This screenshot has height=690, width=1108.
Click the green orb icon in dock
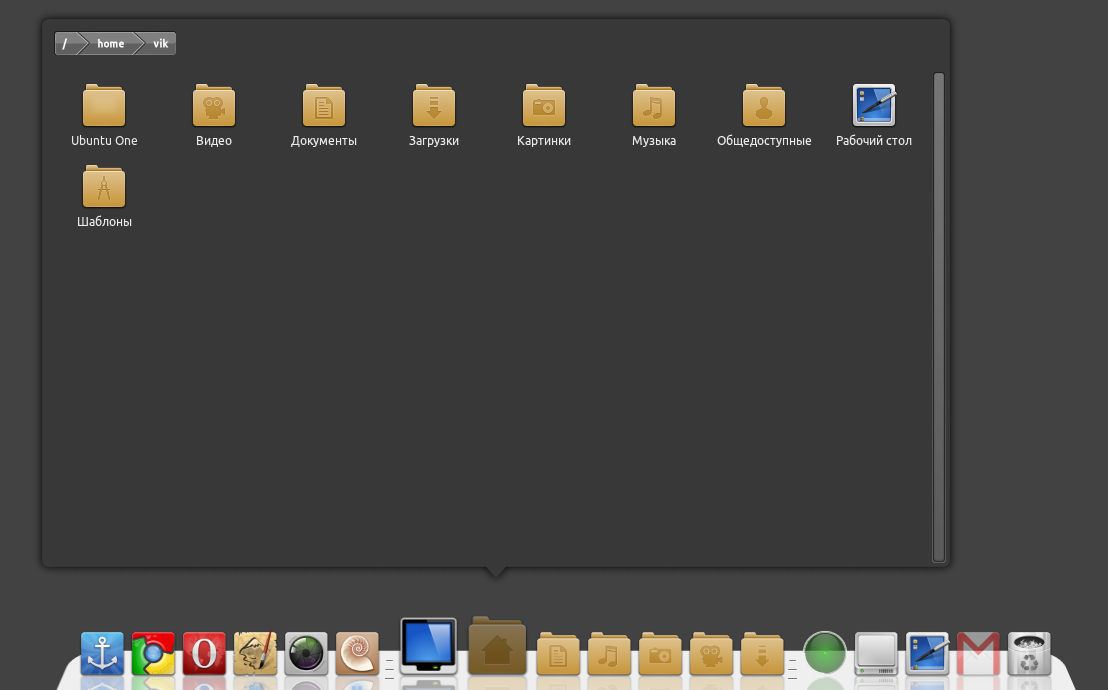[x=825, y=653]
